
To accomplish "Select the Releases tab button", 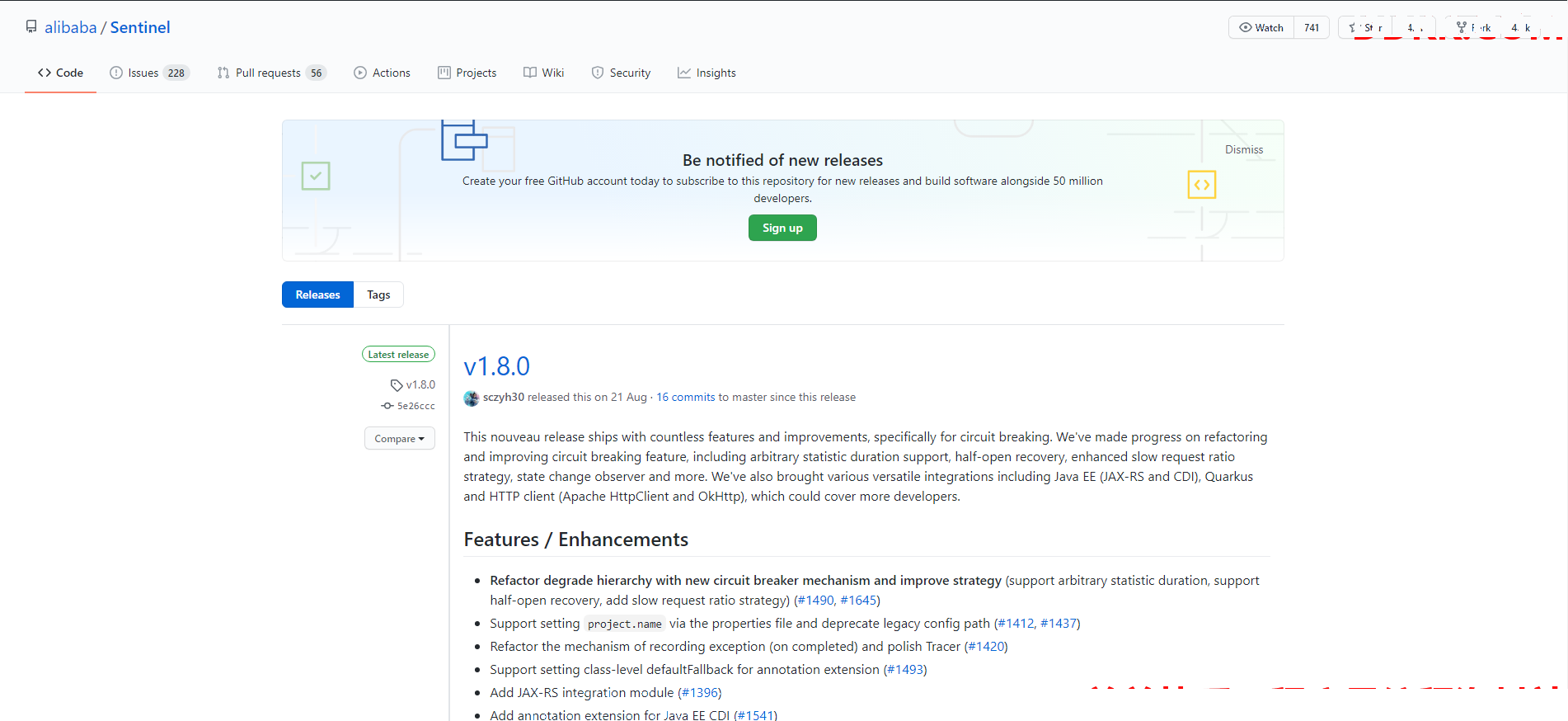I will click(x=317, y=295).
